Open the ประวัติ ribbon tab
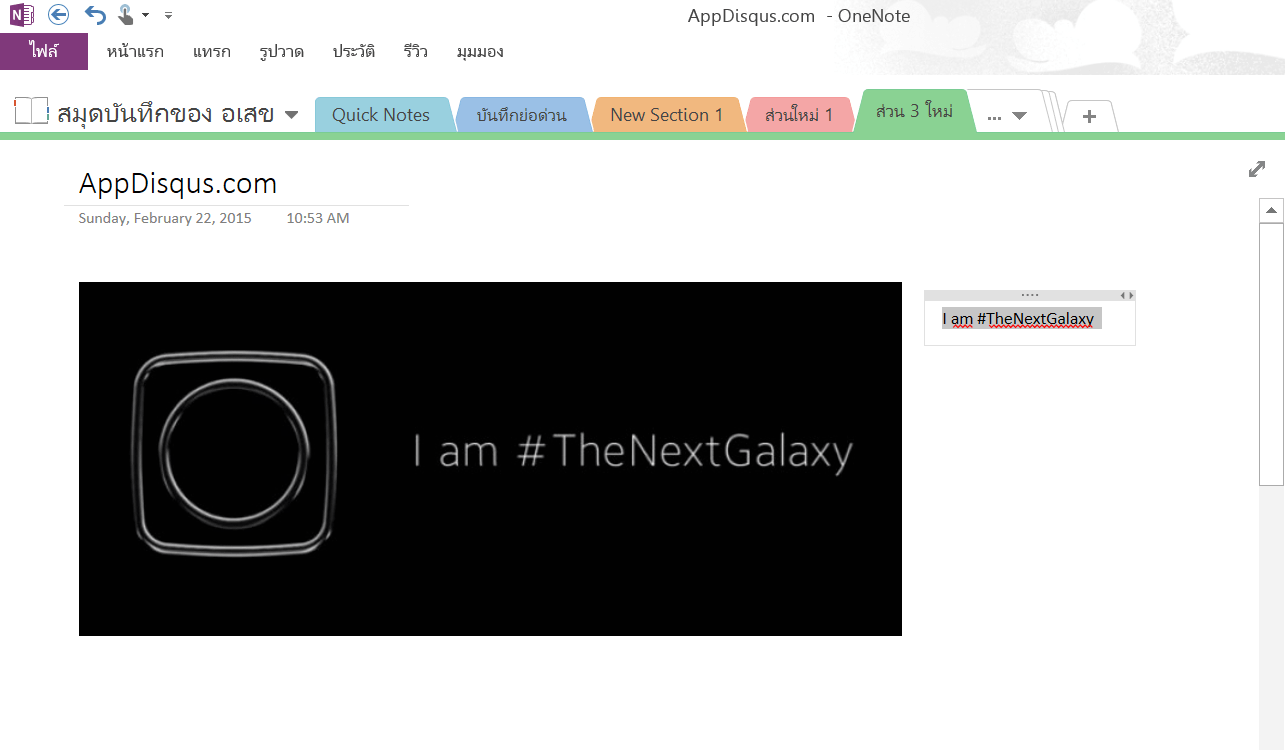 pyautogui.click(x=354, y=52)
